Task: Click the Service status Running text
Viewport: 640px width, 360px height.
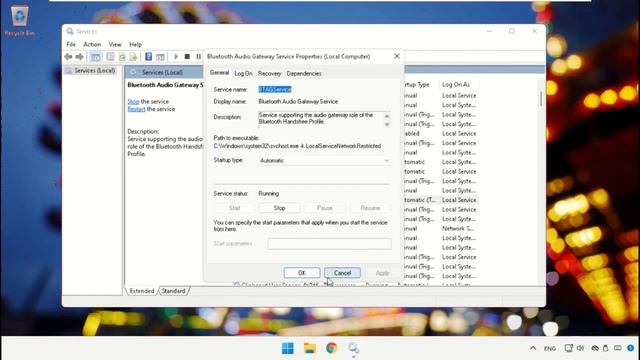Action: pyautogui.click(x=269, y=193)
